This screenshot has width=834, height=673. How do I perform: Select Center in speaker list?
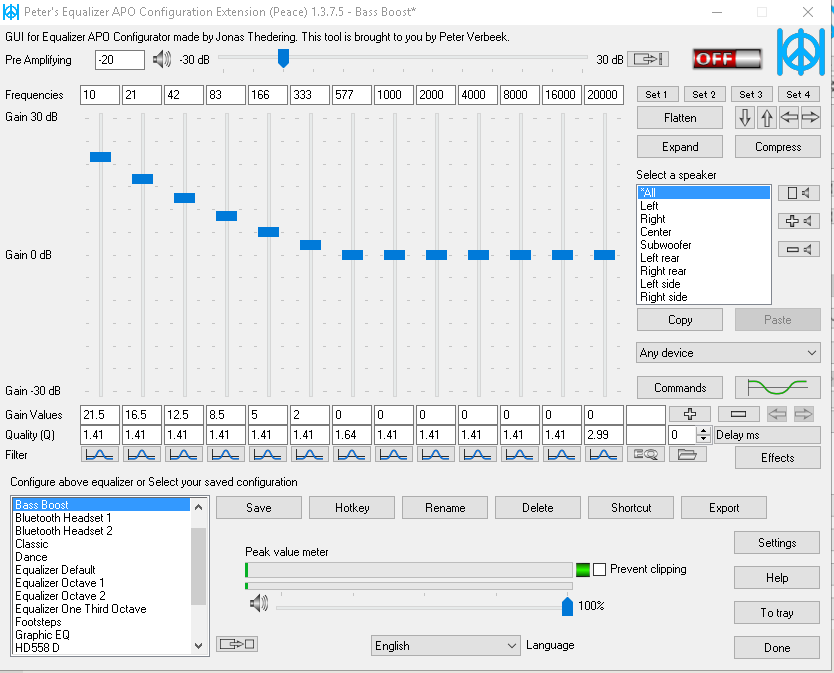click(x=704, y=232)
